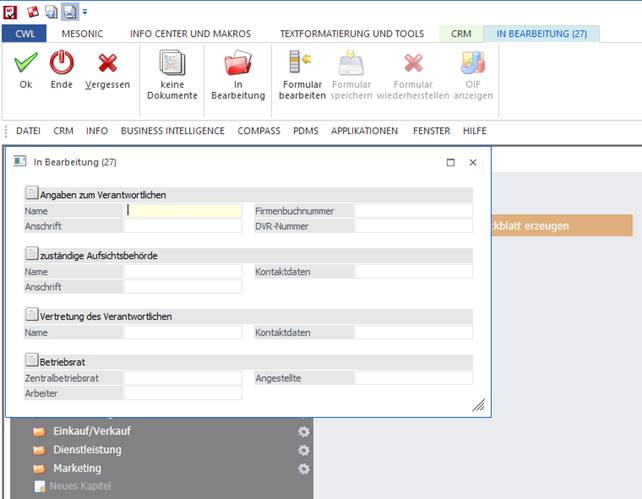Open the quick access toolbar dropdown arrow

tap(85, 12)
